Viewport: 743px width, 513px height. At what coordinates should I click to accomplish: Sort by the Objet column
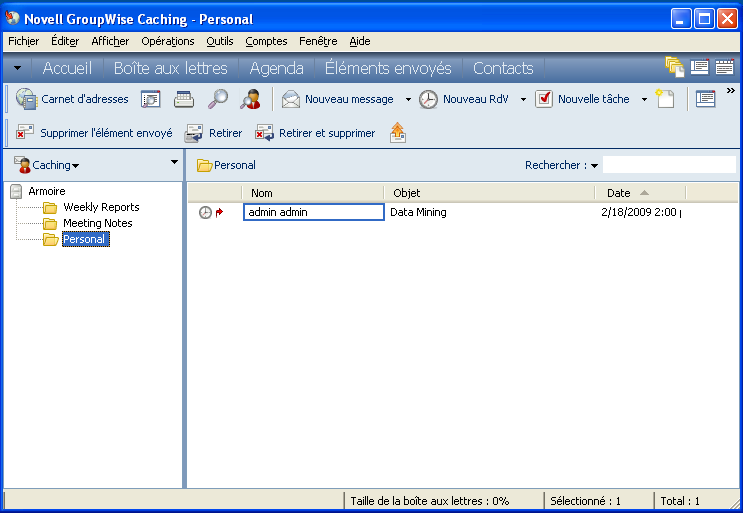coord(489,193)
